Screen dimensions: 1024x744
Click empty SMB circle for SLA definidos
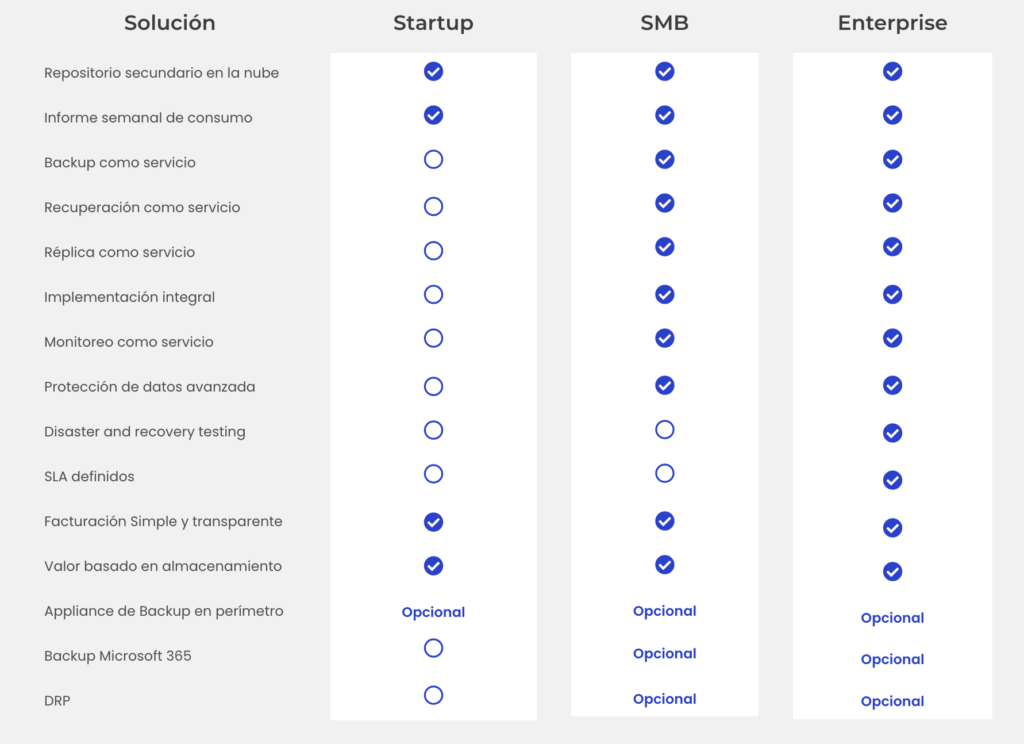[664, 473]
